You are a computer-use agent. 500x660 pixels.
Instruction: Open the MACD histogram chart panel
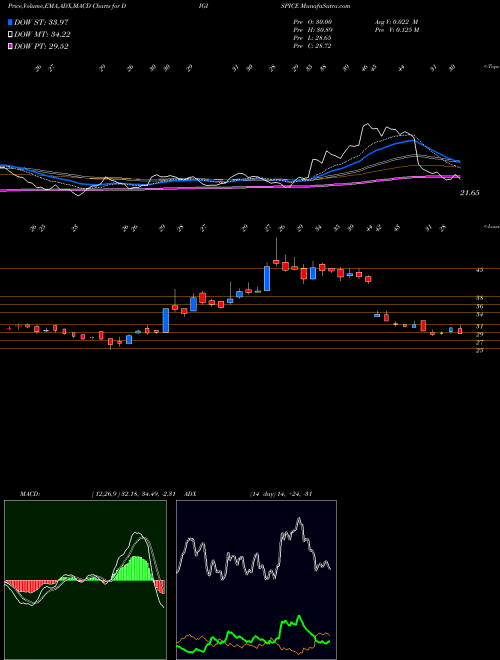[x=85, y=580]
